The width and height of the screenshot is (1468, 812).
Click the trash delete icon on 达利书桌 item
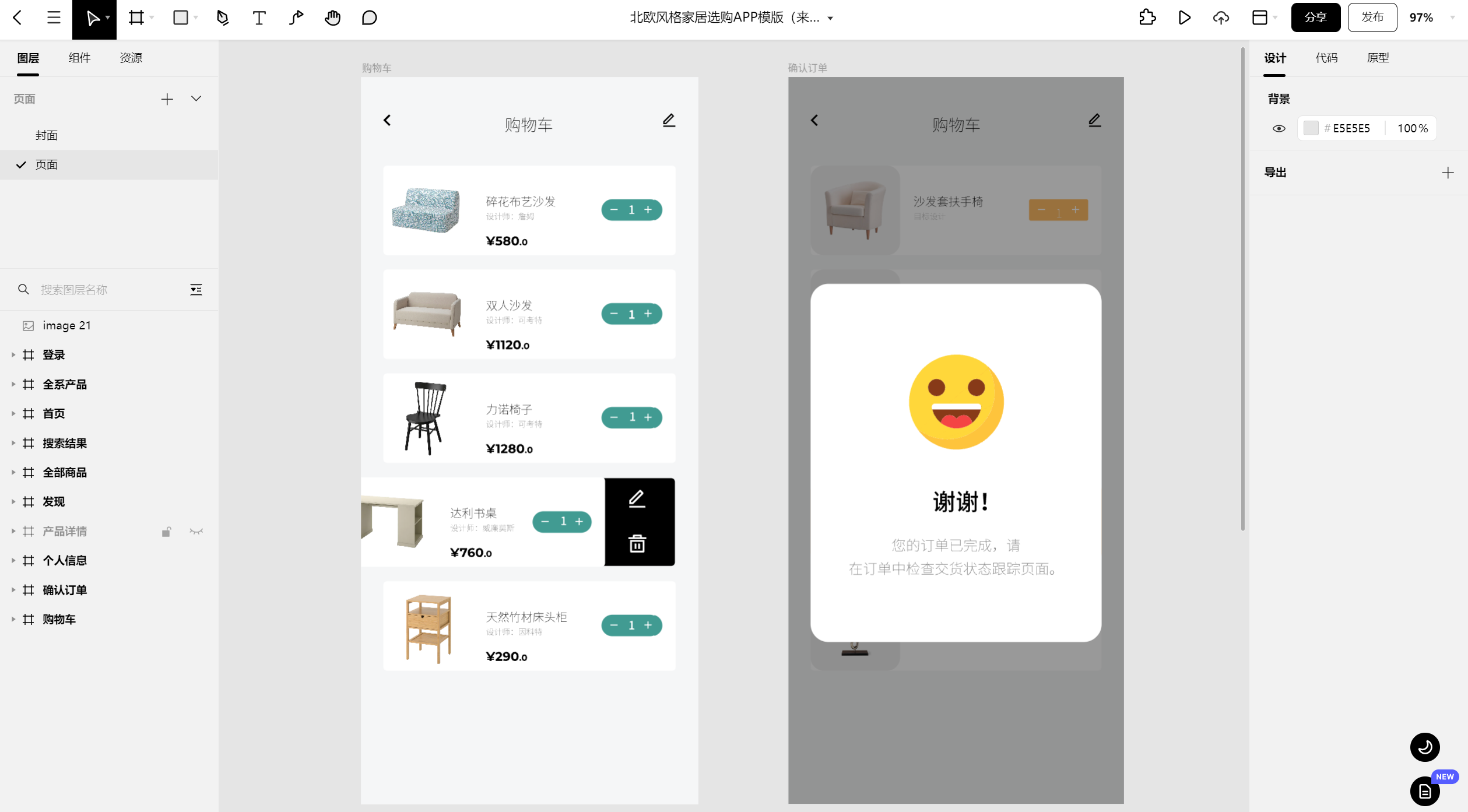click(x=637, y=543)
